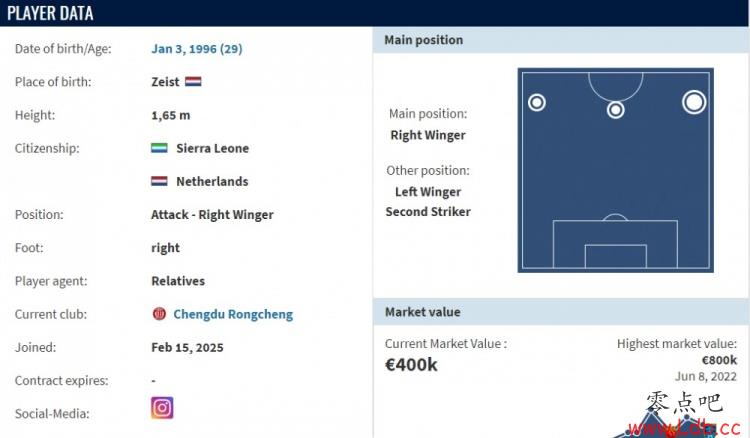Click the Netherlands citizenship flag icon

159,181
